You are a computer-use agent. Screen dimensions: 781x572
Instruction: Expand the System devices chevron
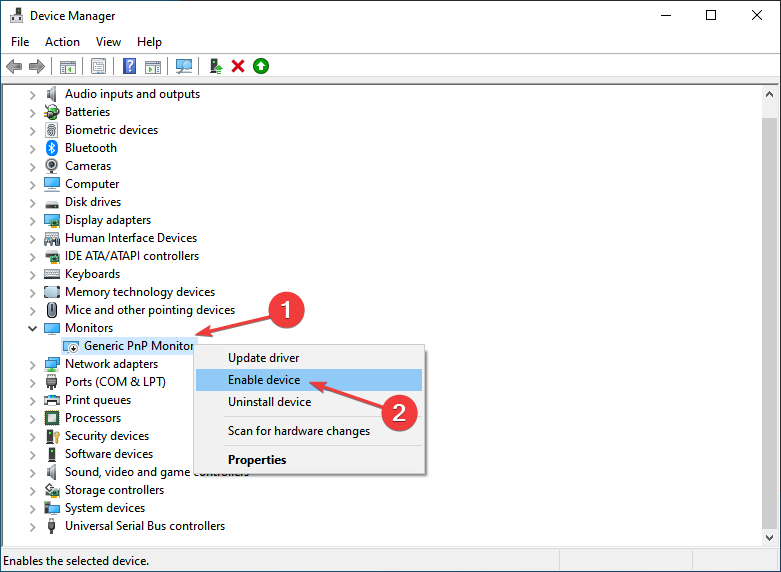[32, 509]
